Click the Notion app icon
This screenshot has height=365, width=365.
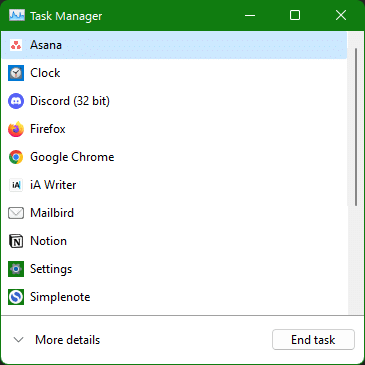[16, 241]
